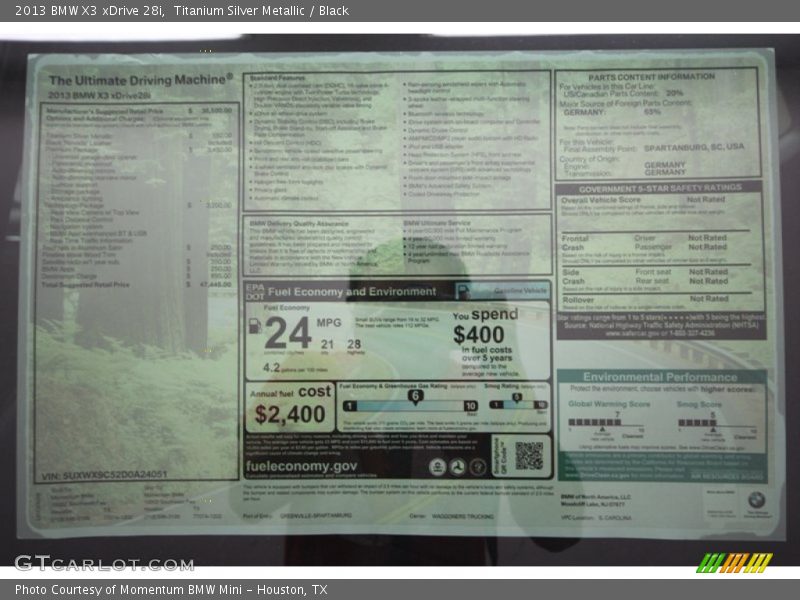800x600 pixels.
Task: Click the GTCarLot colored stripes logo
Action: pos(734,562)
